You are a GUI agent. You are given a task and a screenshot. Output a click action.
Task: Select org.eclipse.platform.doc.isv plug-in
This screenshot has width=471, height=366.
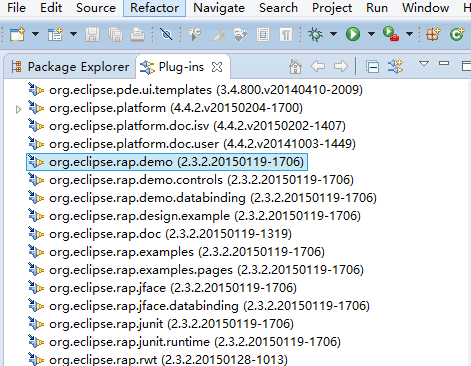click(x=187, y=126)
